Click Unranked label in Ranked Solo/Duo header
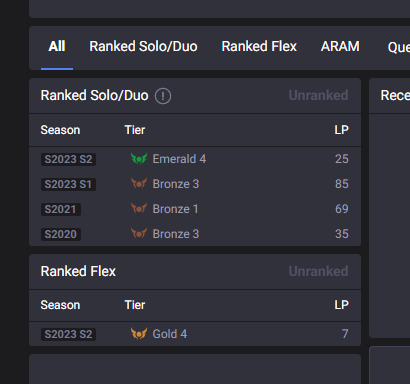This screenshot has height=384, width=410. coord(318,95)
